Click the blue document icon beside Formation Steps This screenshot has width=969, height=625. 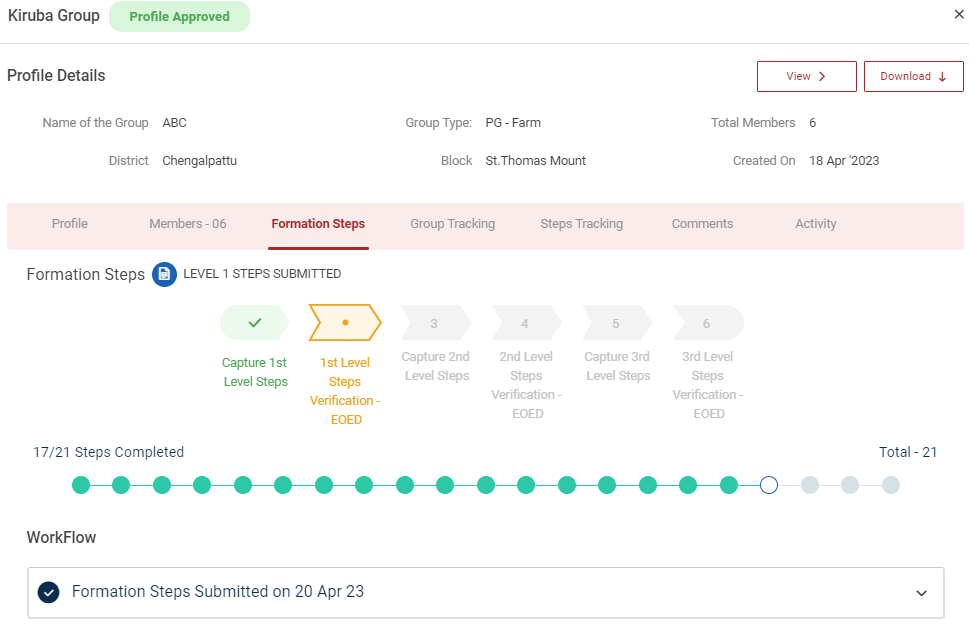coord(164,274)
